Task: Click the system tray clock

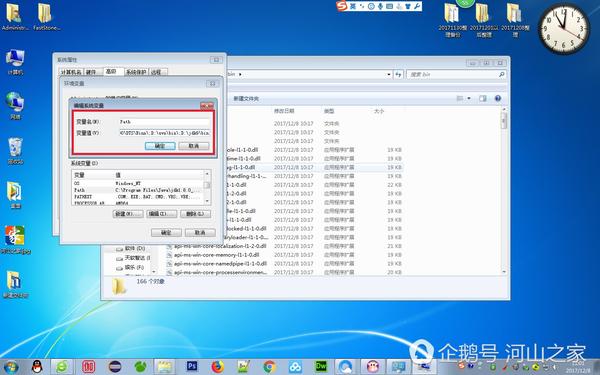Action: 579,367
